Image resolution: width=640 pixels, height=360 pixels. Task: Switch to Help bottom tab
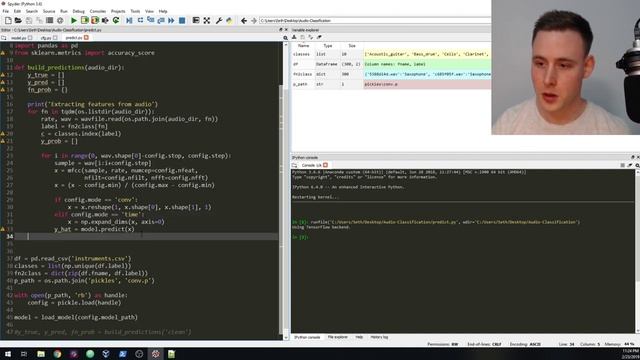click(359, 337)
